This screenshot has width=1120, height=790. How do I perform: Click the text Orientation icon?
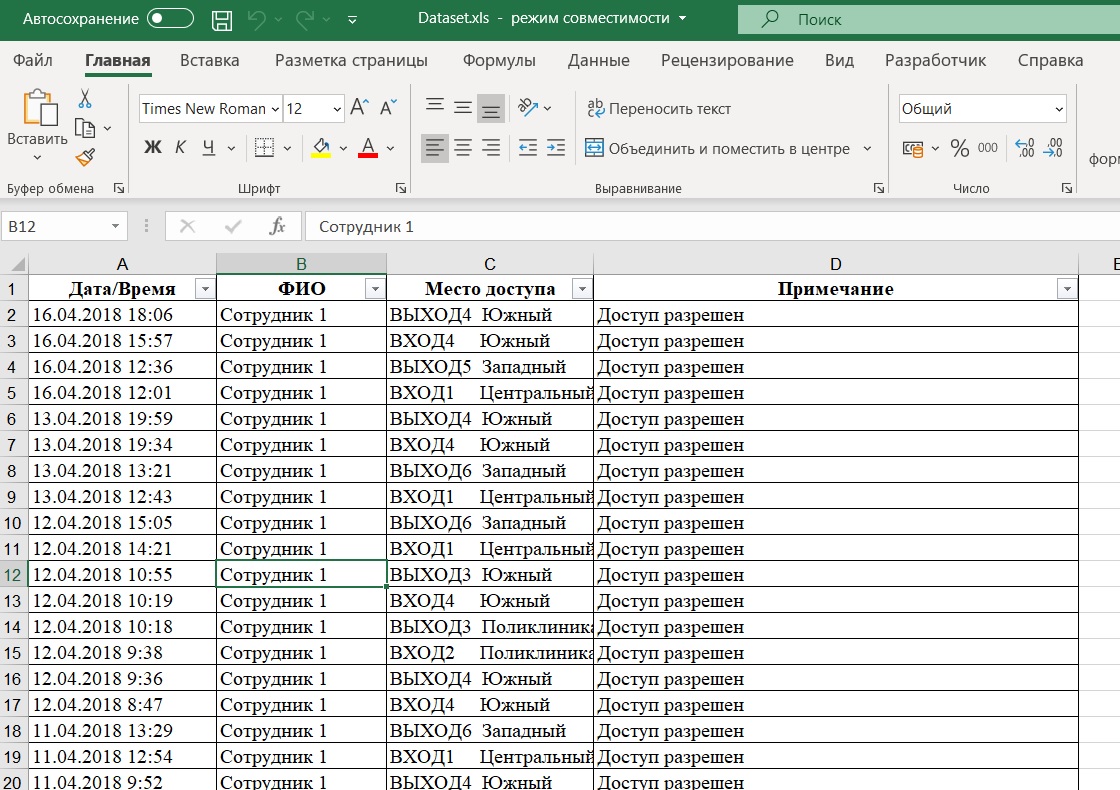point(529,108)
